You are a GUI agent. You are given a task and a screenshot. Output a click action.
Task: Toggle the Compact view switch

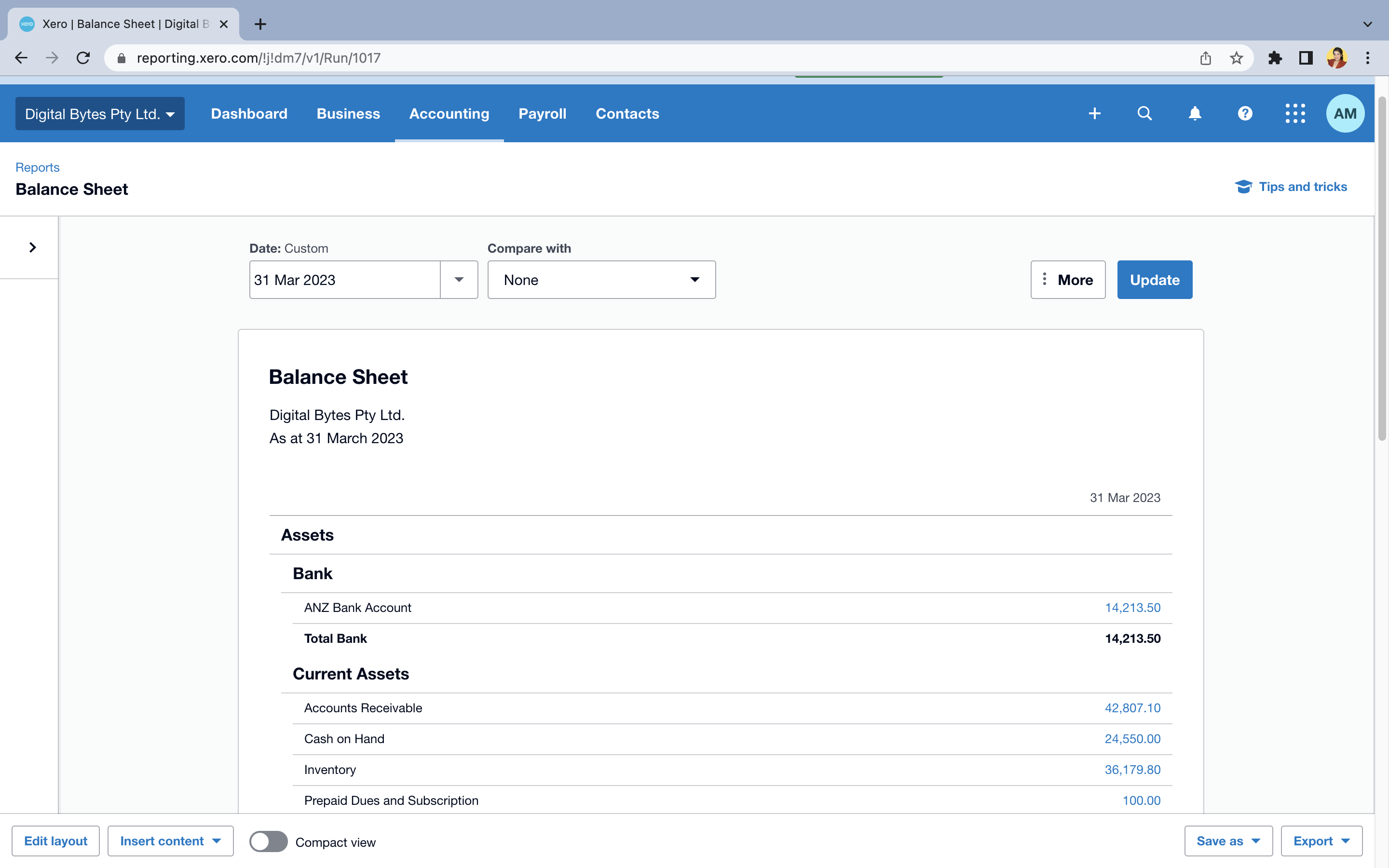pyautogui.click(x=268, y=841)
